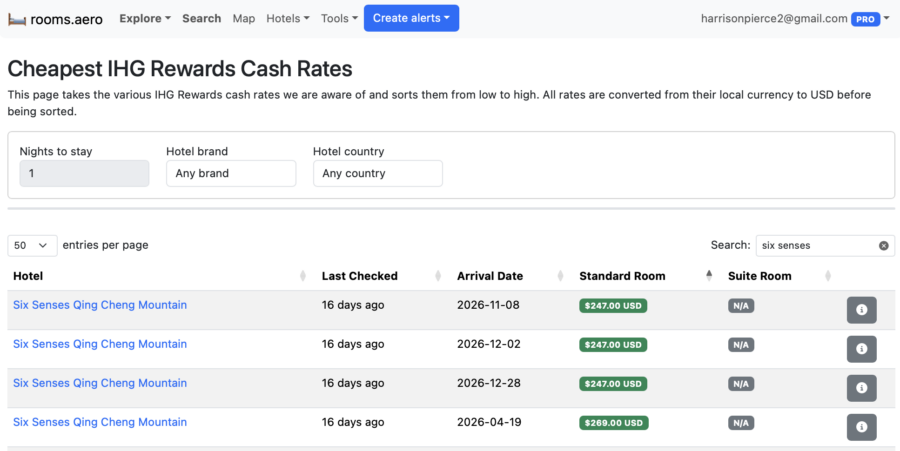This screenshot has width=900, height=451.
Task: Open info for the 2026-12-02 row
Action: [862, 349]
